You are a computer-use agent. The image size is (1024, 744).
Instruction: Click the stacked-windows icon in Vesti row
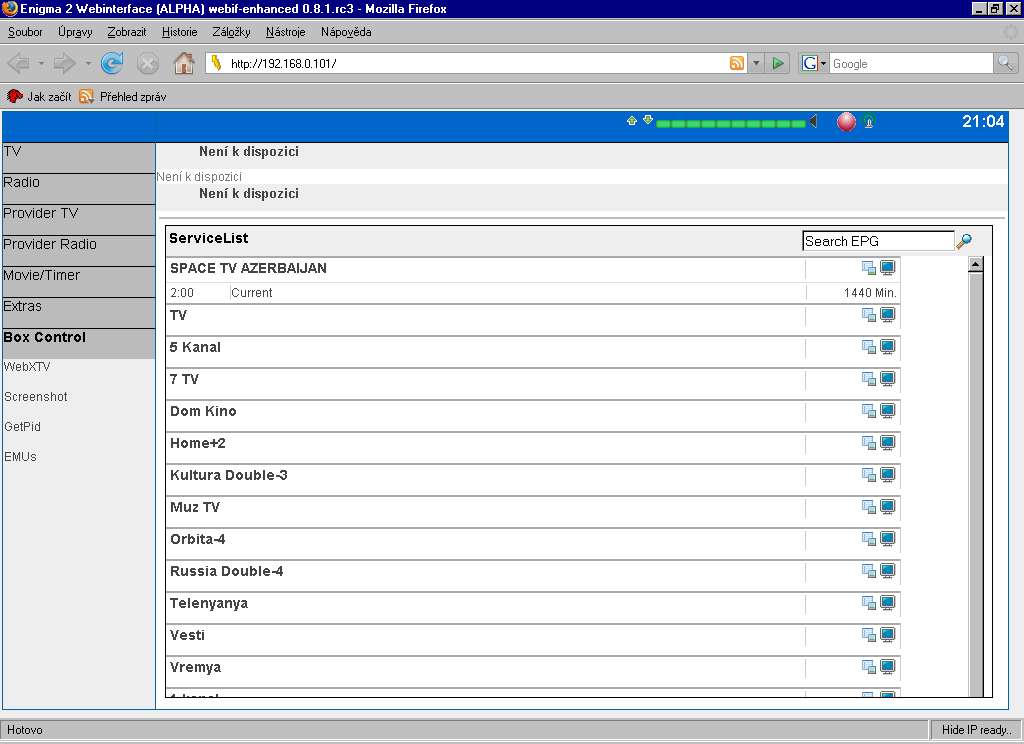[869, 635]
